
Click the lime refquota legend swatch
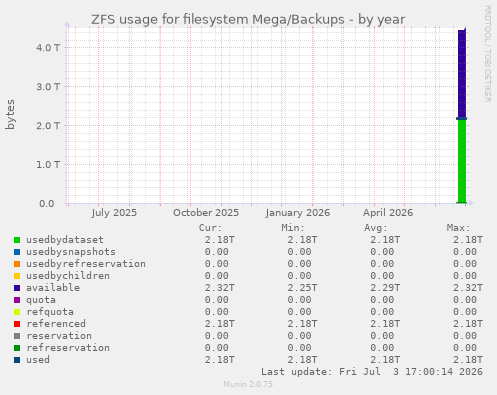pos(17,312)
